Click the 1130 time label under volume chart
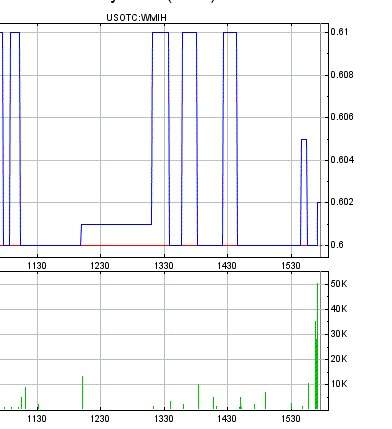The width and height of the screenshot is (392, 429). coord(37,418)
